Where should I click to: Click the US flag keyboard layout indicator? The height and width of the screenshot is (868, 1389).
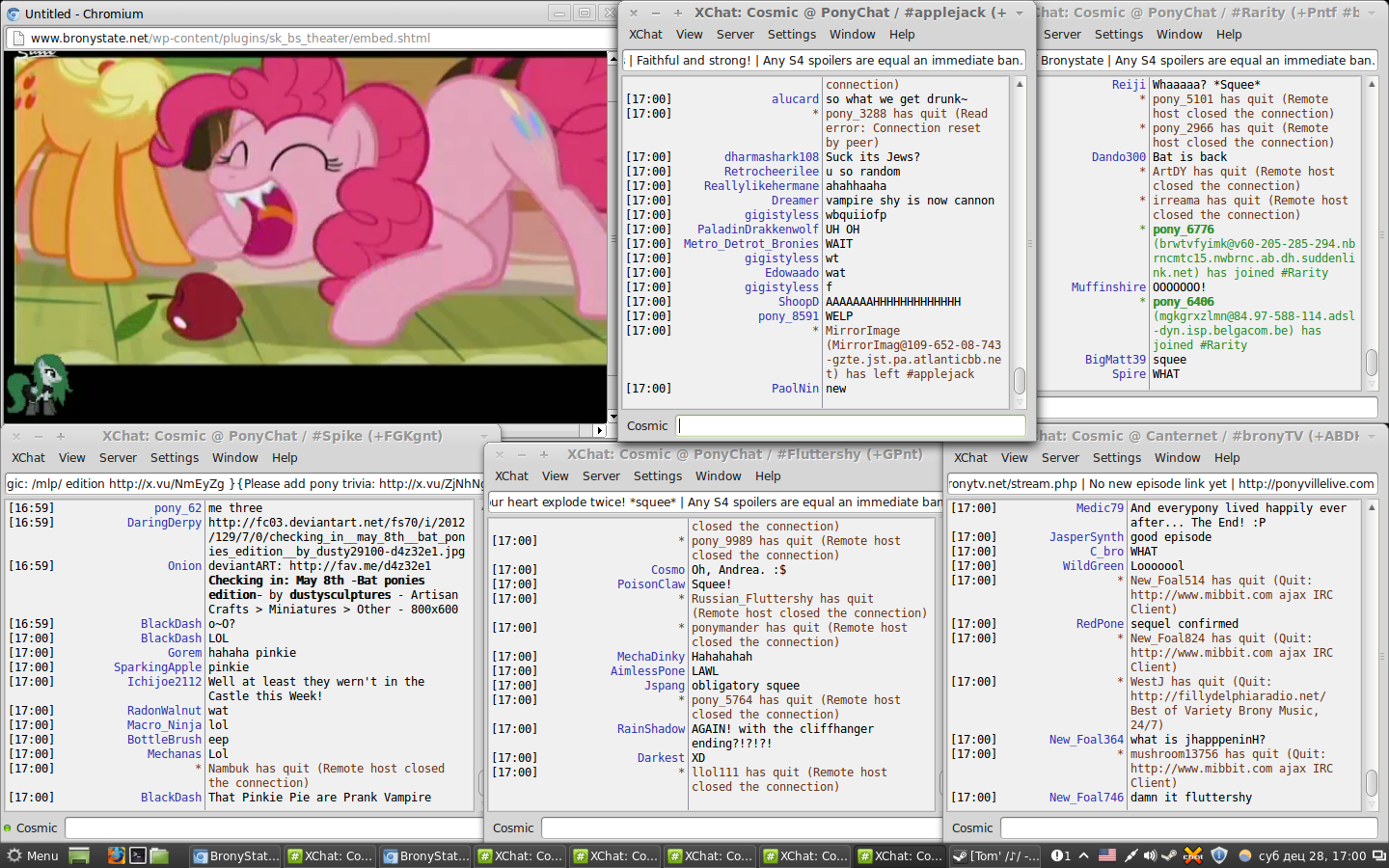(1107, 855)
